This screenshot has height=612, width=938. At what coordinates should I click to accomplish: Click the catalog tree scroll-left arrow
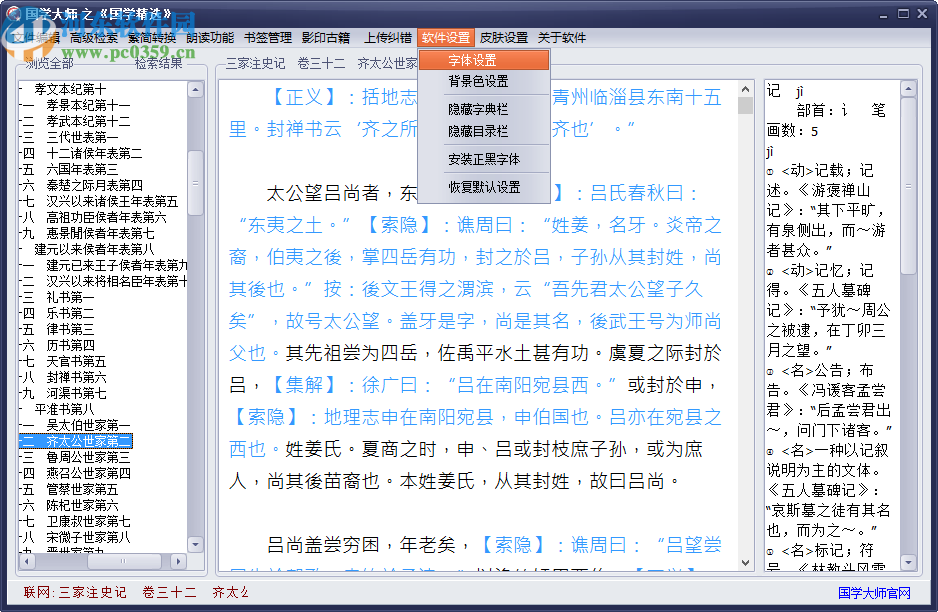[x=27, y=561]
